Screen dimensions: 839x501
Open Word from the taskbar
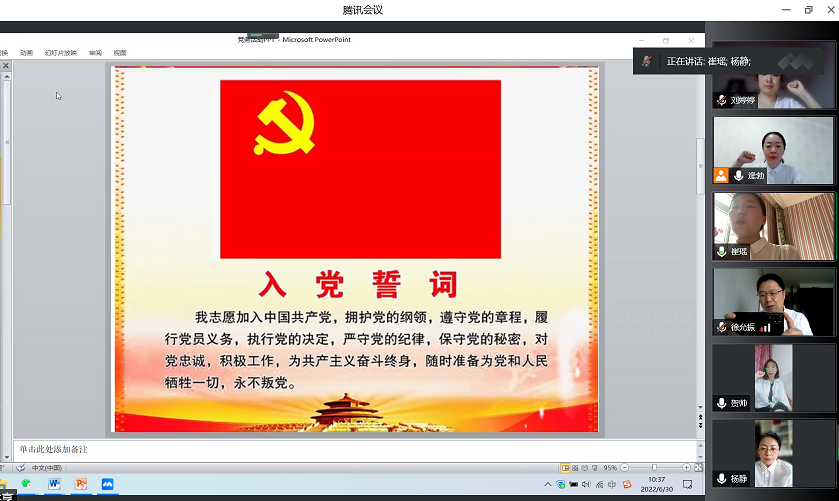click(x=54, y=484)
